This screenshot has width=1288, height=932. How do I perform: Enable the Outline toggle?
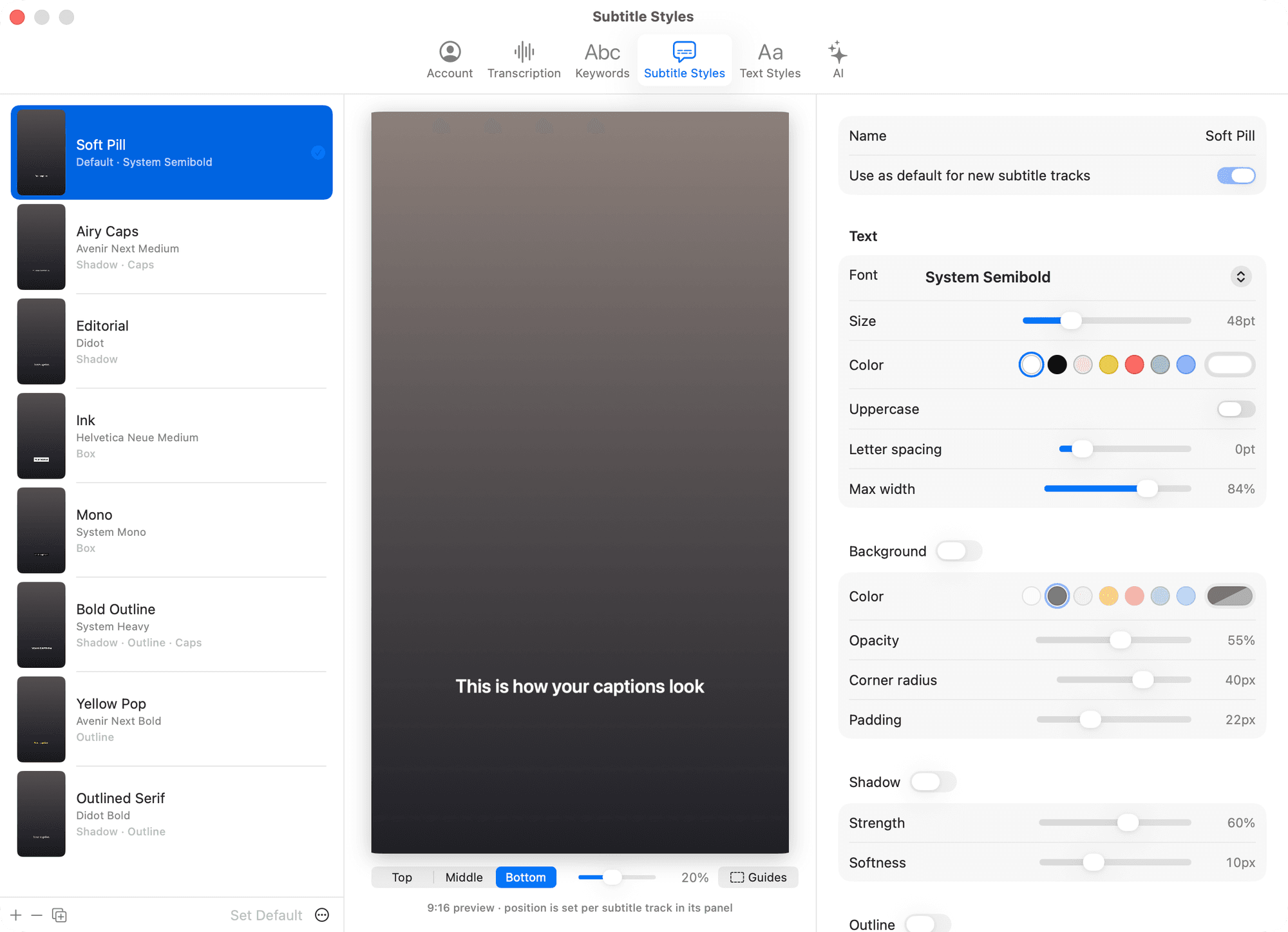click(927, 924)
